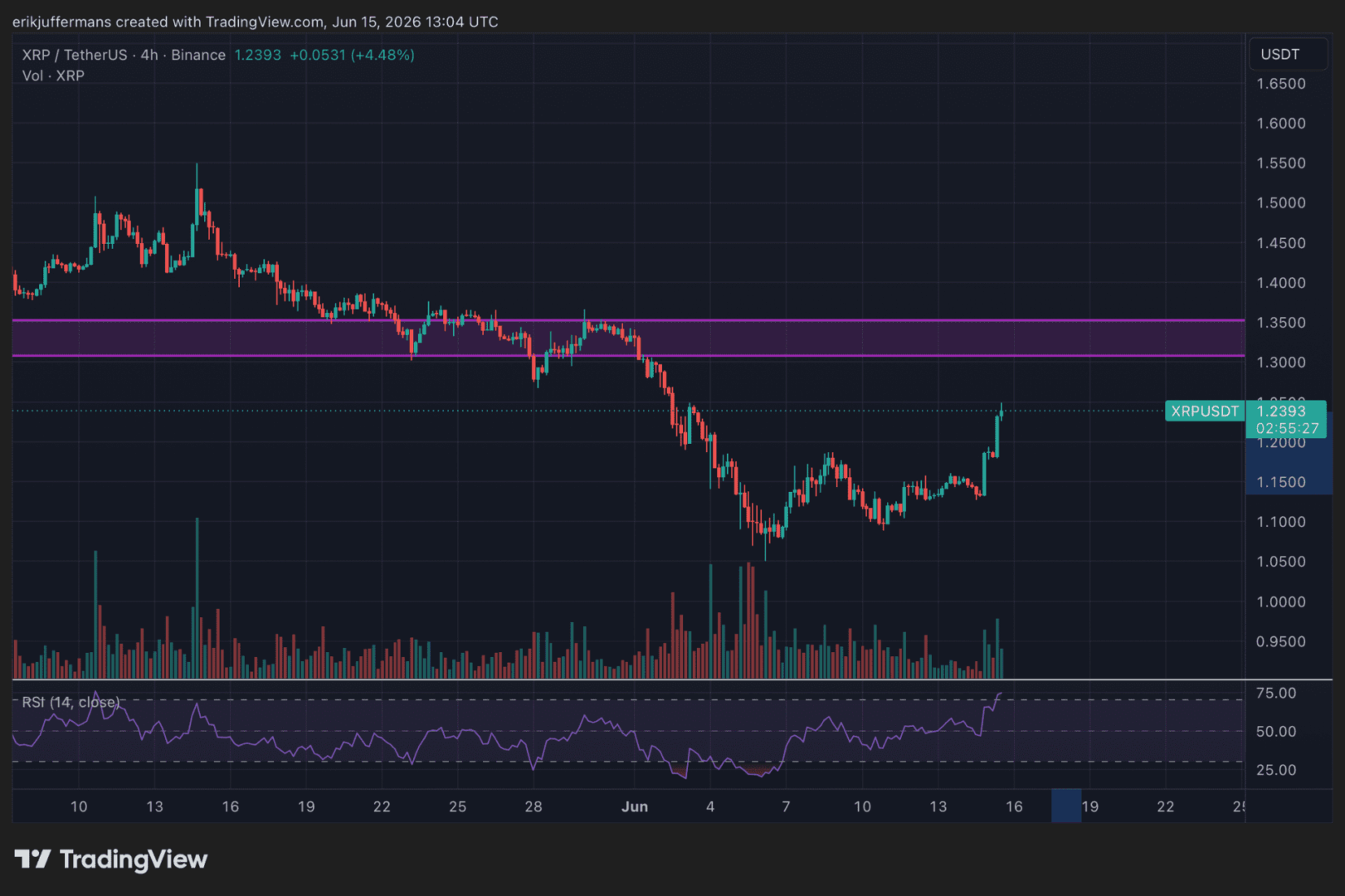Click the RSI 75.00 axis label
Image resolution: width=1345 pixels, height=896 pixels.
1276,694
